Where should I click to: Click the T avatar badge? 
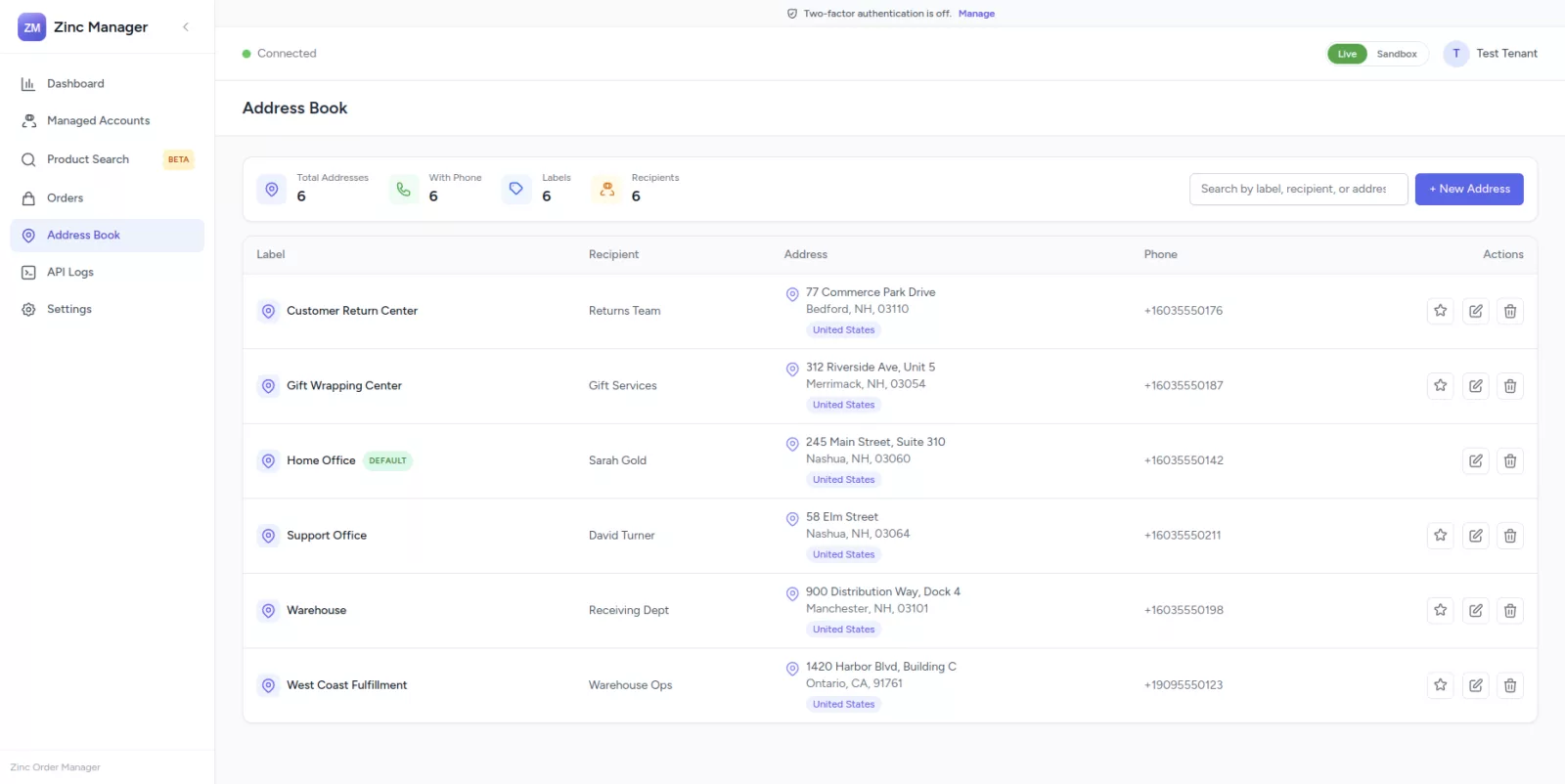coord(1456,54)
